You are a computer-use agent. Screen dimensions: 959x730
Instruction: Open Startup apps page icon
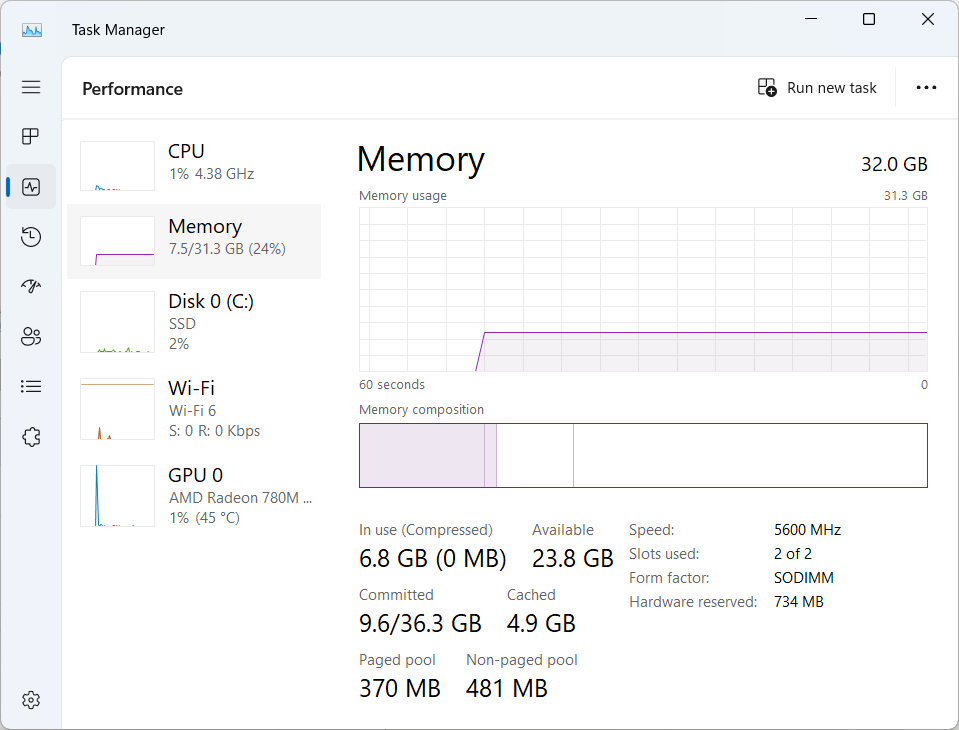click(x=31, y=287)
